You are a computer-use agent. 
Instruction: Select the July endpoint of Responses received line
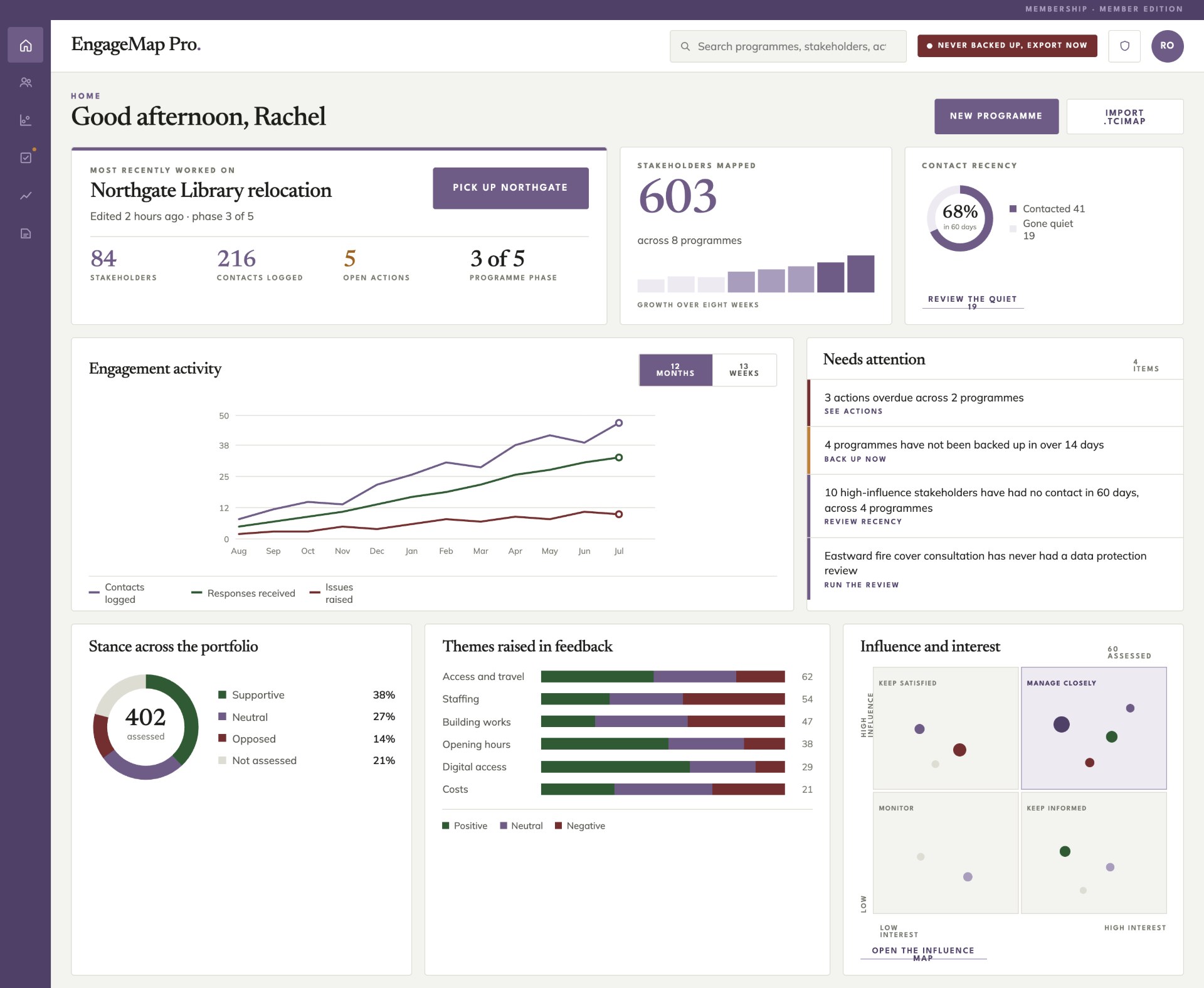pyautogui.click(x=619, y=457)
